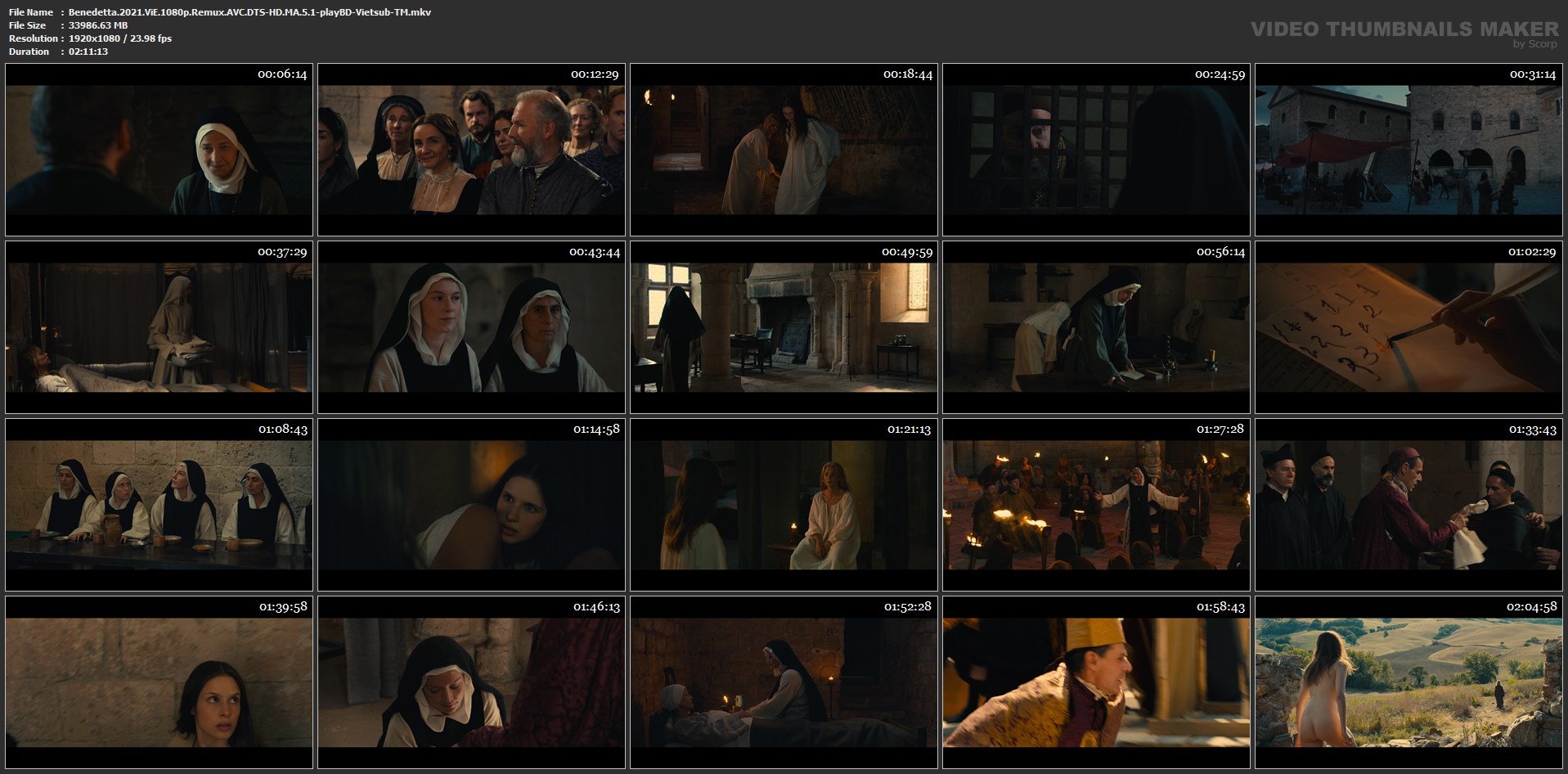Click the 'Resolution' label
This screenshot has height=774, width=1568.
point(34,38)
